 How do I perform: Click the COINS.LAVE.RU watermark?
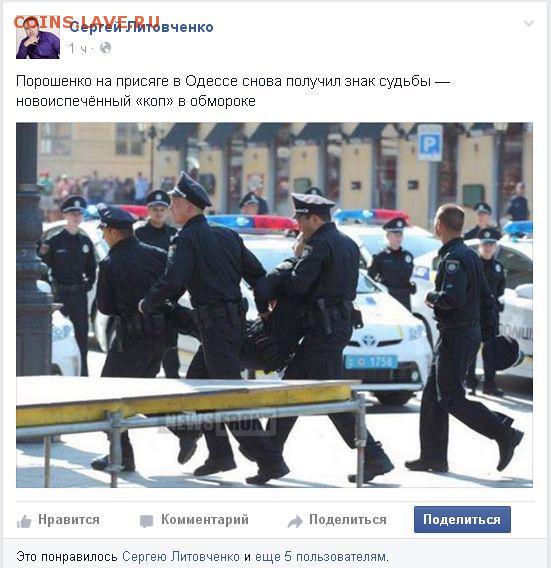(87, 22)
